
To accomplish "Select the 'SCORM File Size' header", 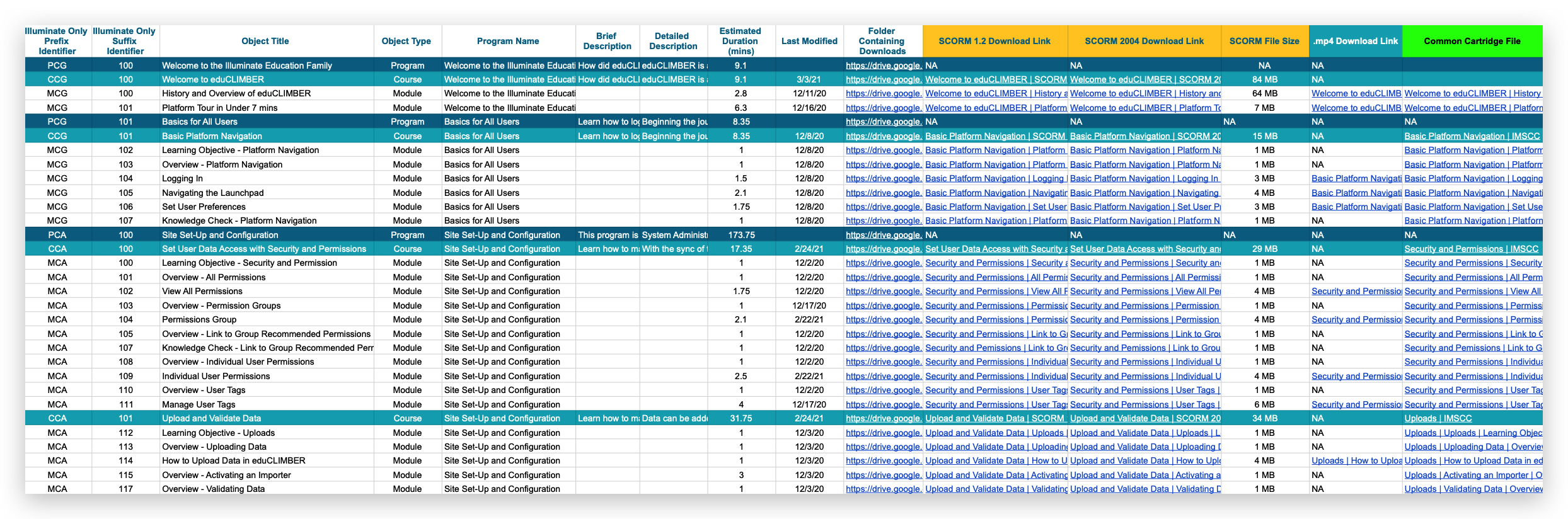I will (1264, 41).
